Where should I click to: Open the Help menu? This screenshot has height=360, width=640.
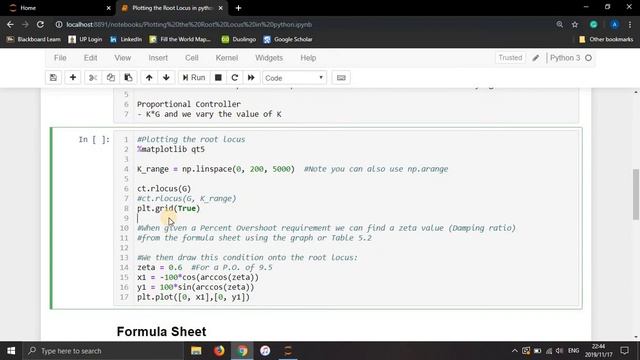308,58
